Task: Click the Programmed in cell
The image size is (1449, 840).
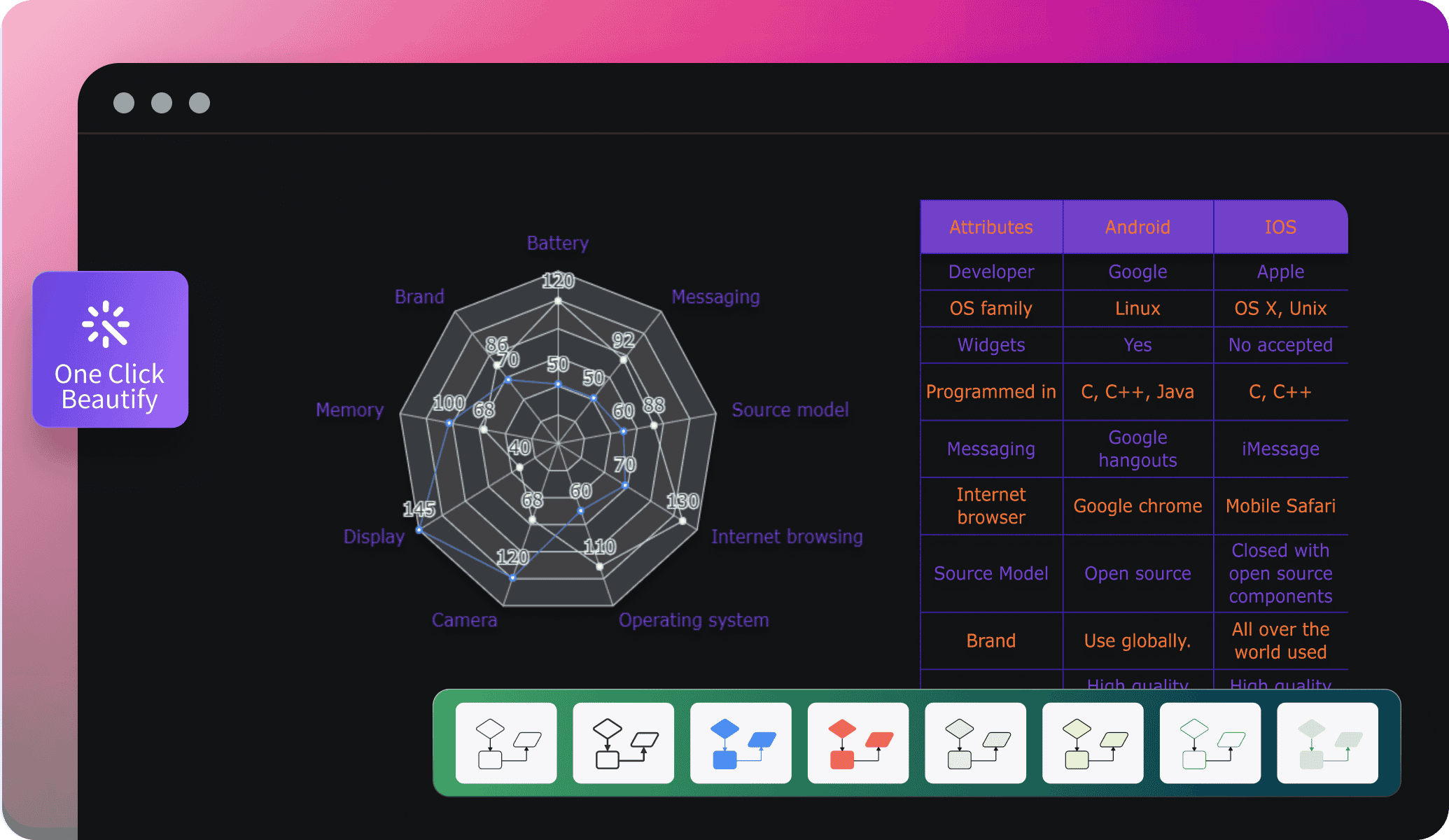Action: coord(991,391)
